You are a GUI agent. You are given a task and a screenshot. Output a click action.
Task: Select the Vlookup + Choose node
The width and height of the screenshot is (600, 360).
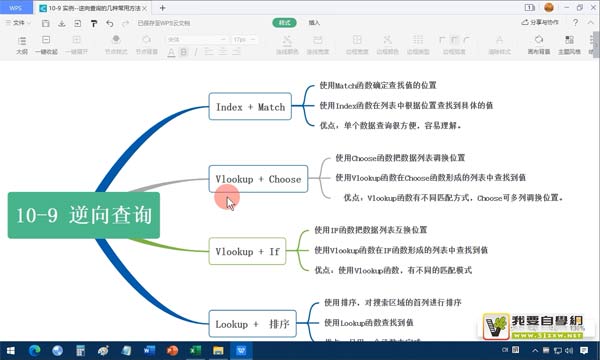(x=258, y=179)
